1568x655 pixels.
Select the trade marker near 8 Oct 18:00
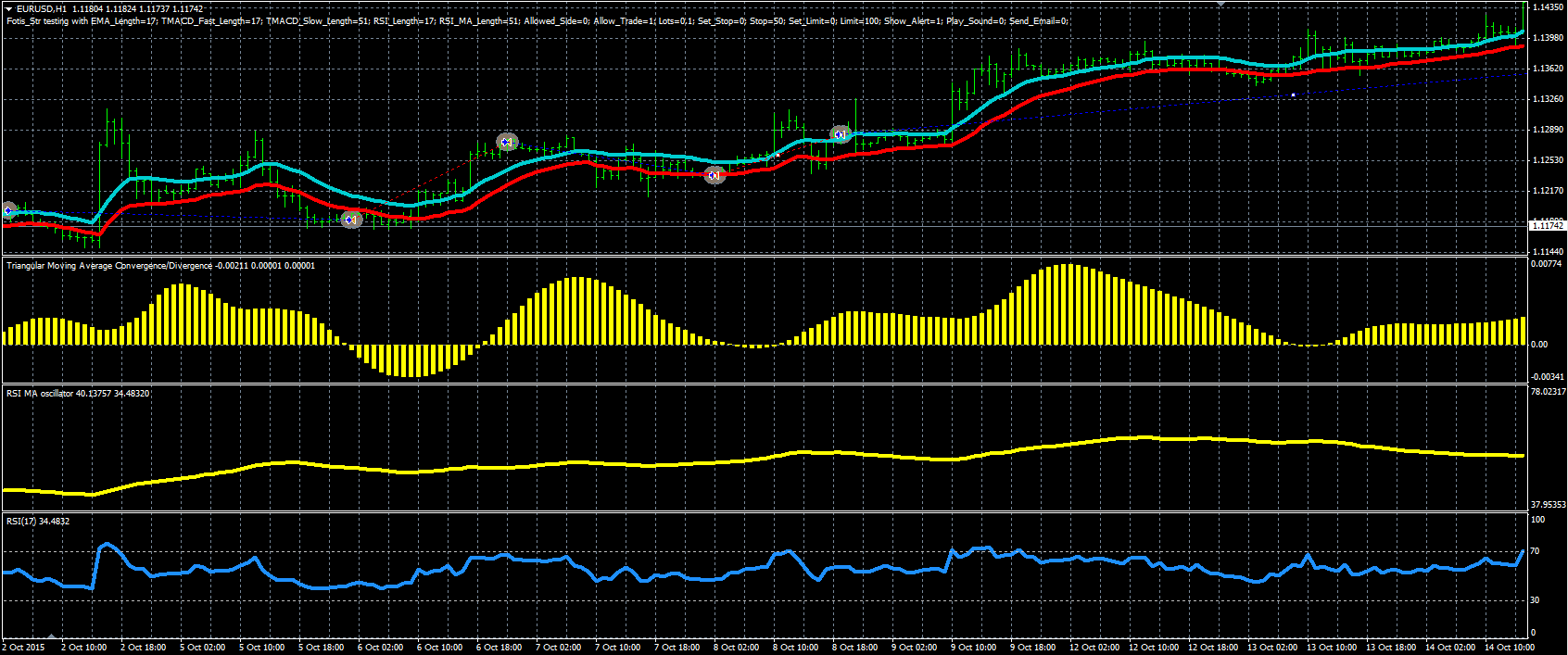point(841,134)
